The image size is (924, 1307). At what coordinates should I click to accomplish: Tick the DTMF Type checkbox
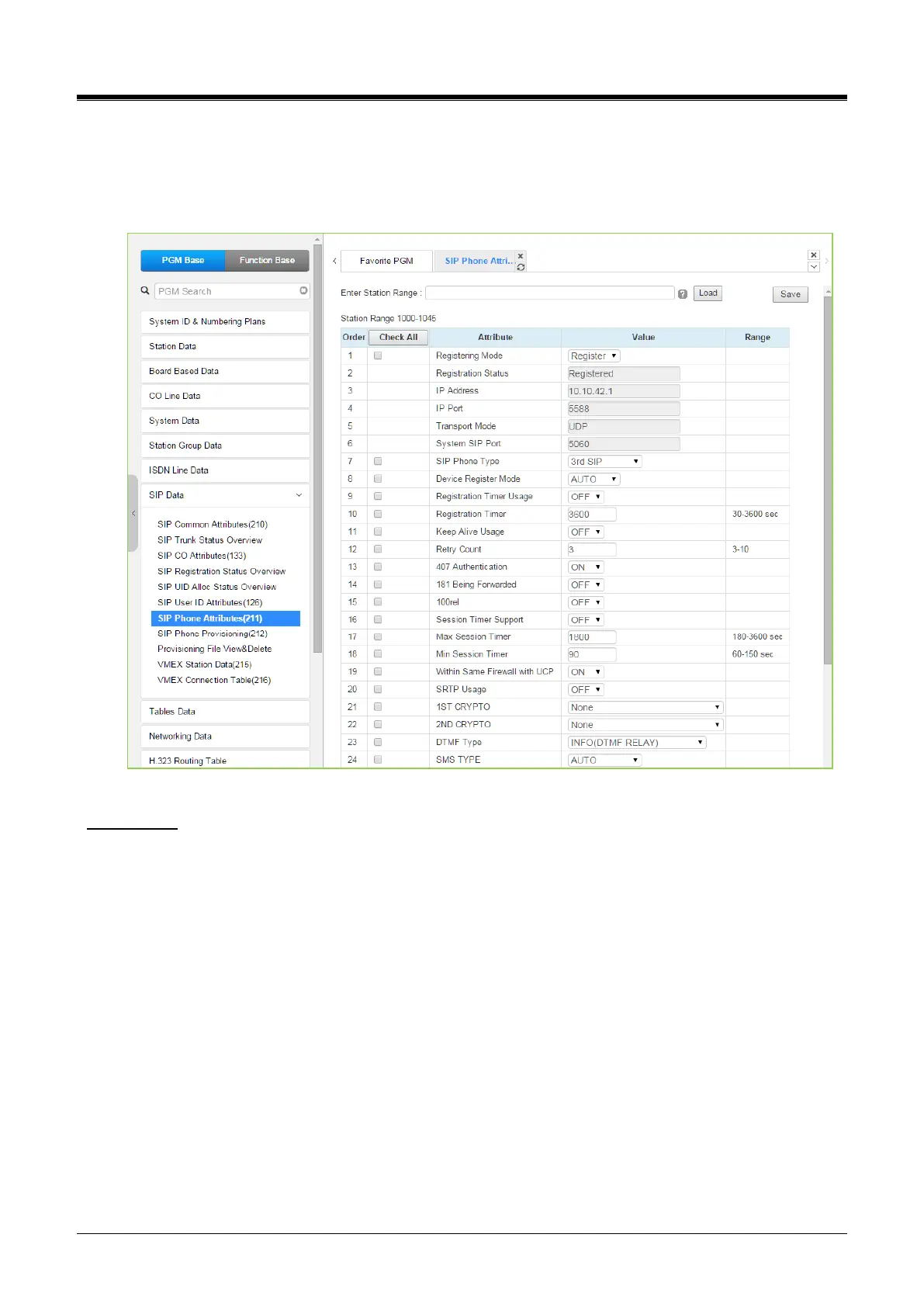(x=378, y=742)
